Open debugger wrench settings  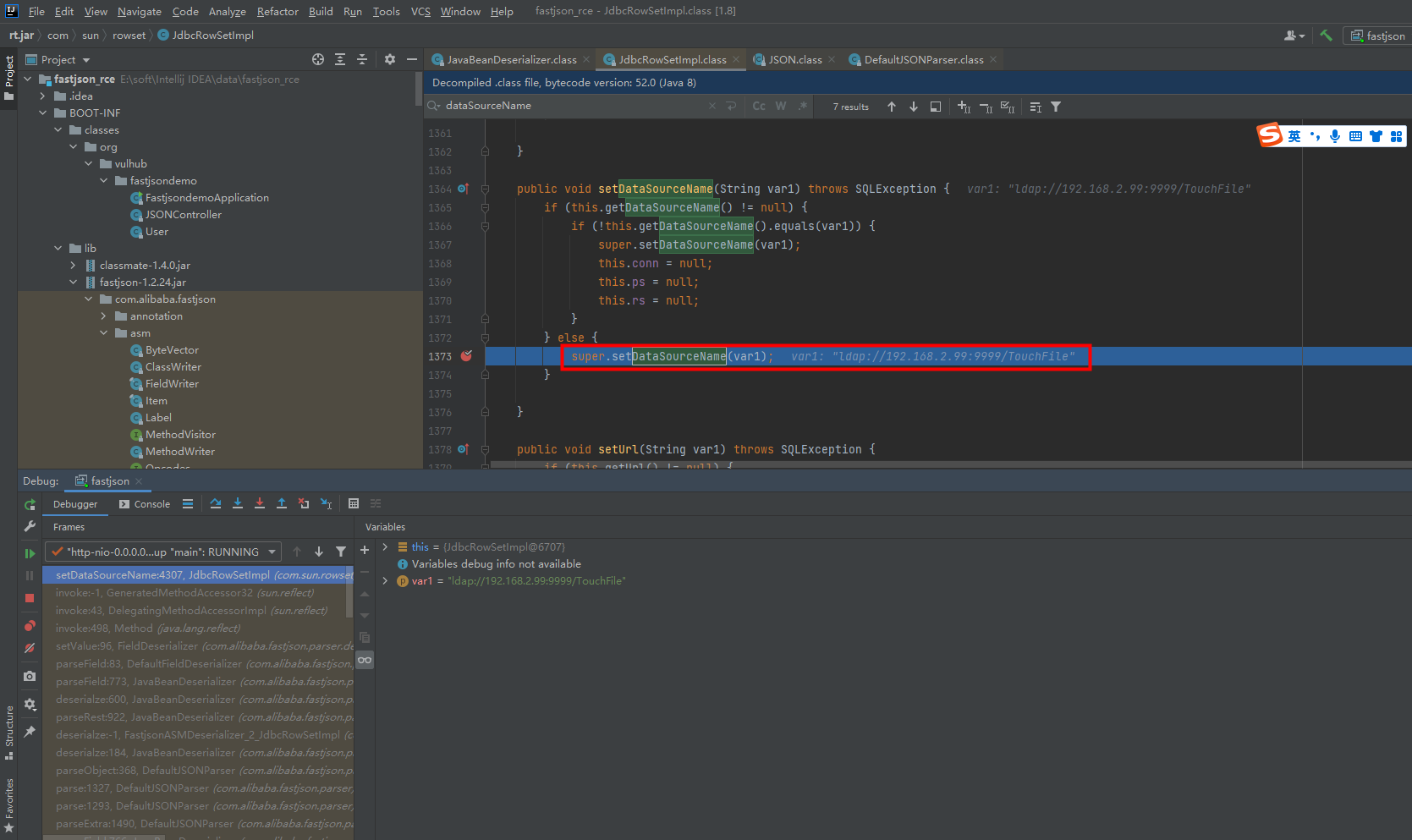coord(30,526)
